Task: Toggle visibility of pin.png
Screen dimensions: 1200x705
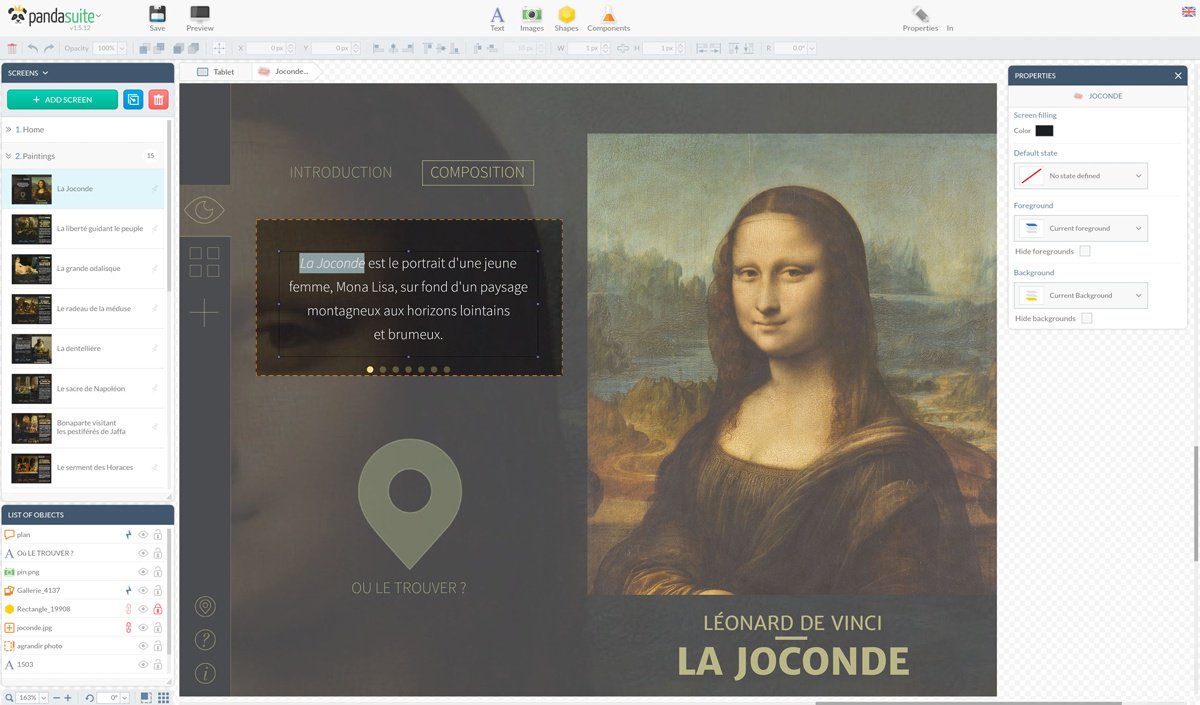Action: click(x=143, y=572)
